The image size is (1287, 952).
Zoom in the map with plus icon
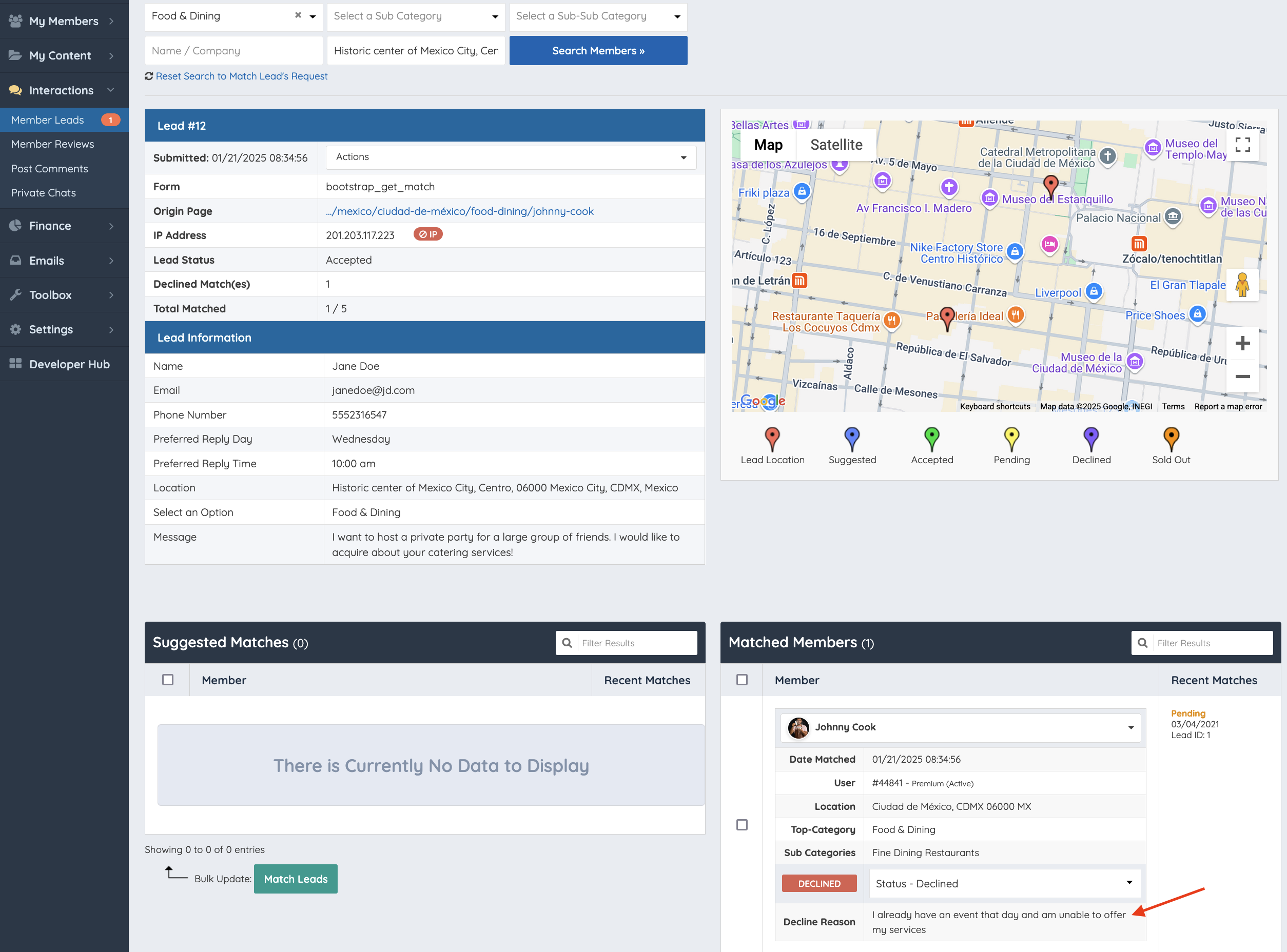(1242, 344)
